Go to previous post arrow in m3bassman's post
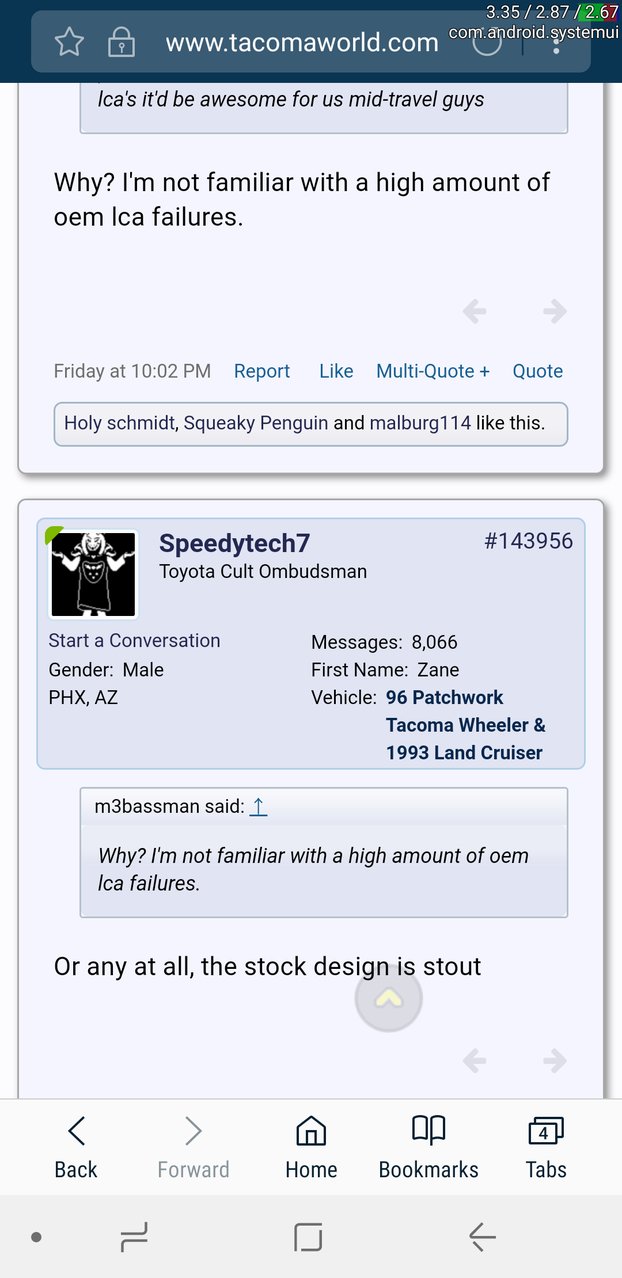This screenshot has height=1278, width=622. [475, 312]
